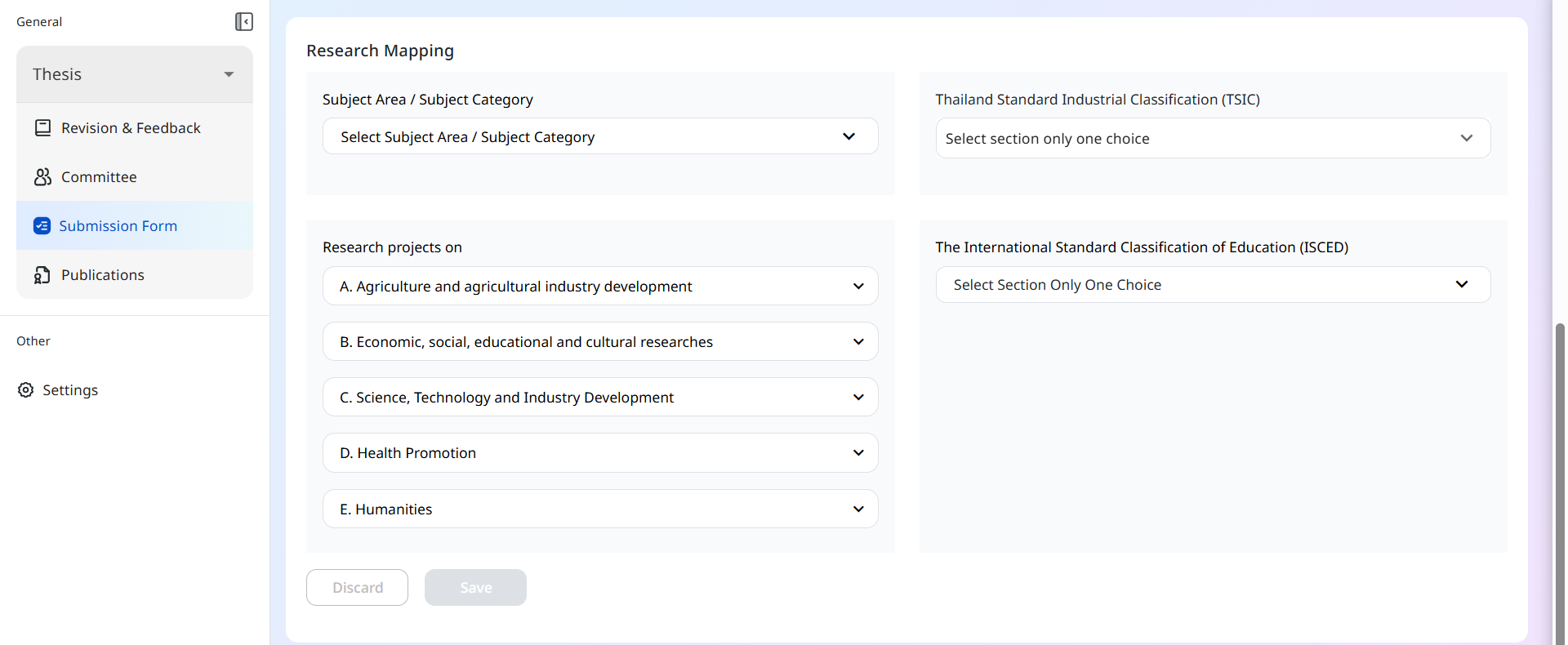
Task: Go to Committee in sidebar
Action: (x=99, y=177)
